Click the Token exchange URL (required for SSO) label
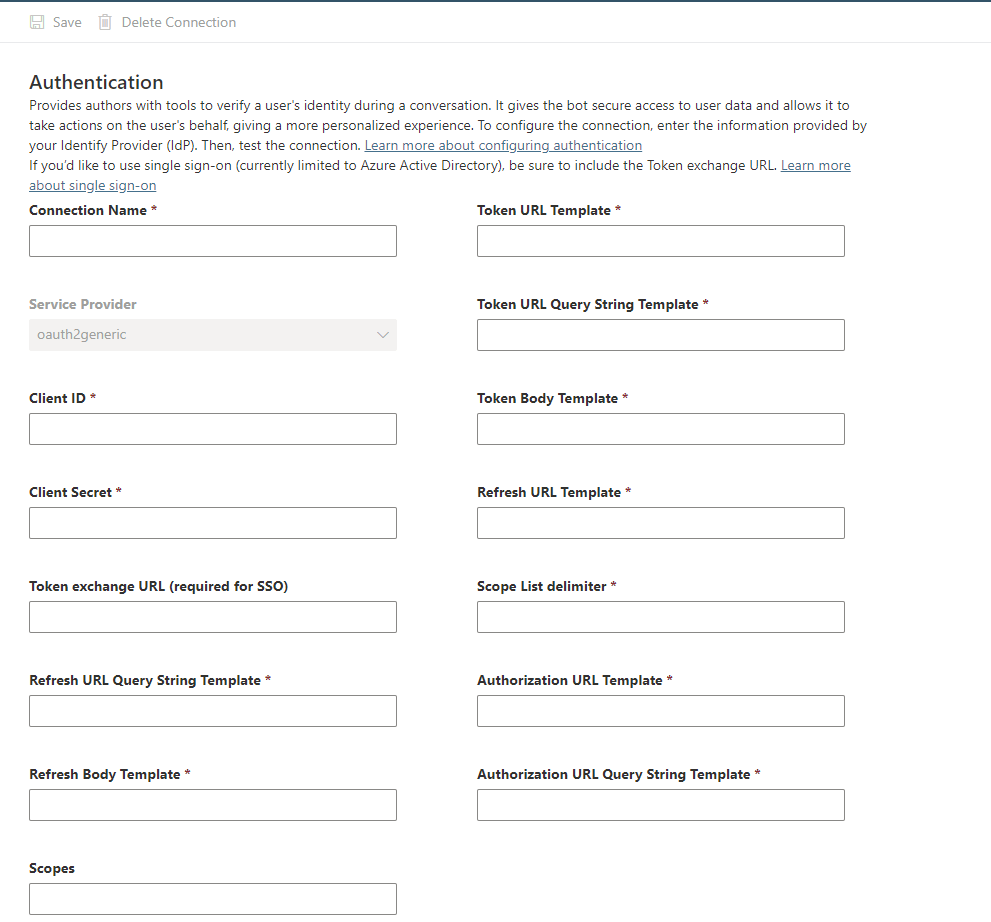This screenshot has height=922, width=991. (x=159, y=586)
